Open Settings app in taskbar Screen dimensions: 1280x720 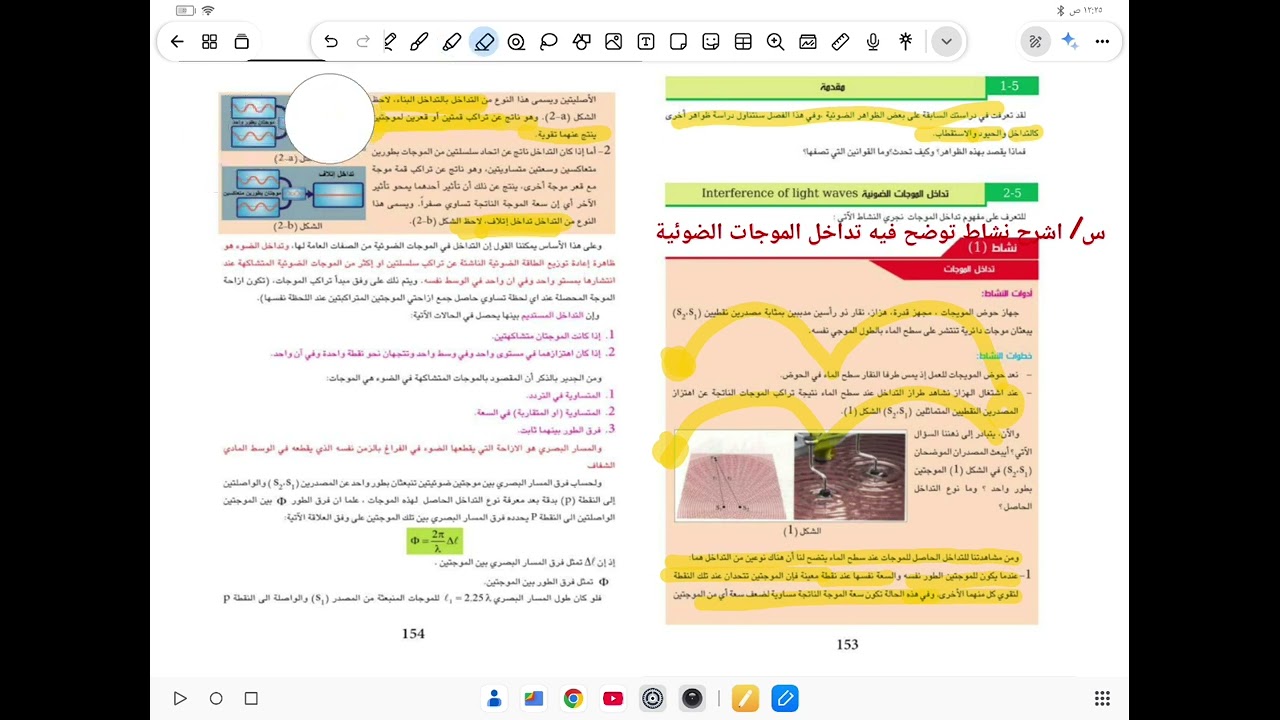coord(652,699)
